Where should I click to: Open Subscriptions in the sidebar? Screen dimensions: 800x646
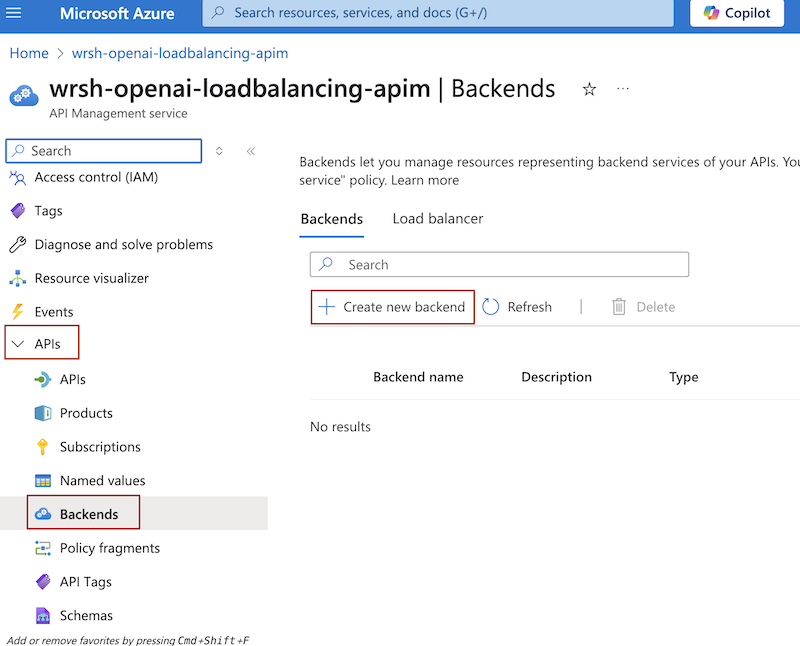pyautogui.click(x=100, y=446)
